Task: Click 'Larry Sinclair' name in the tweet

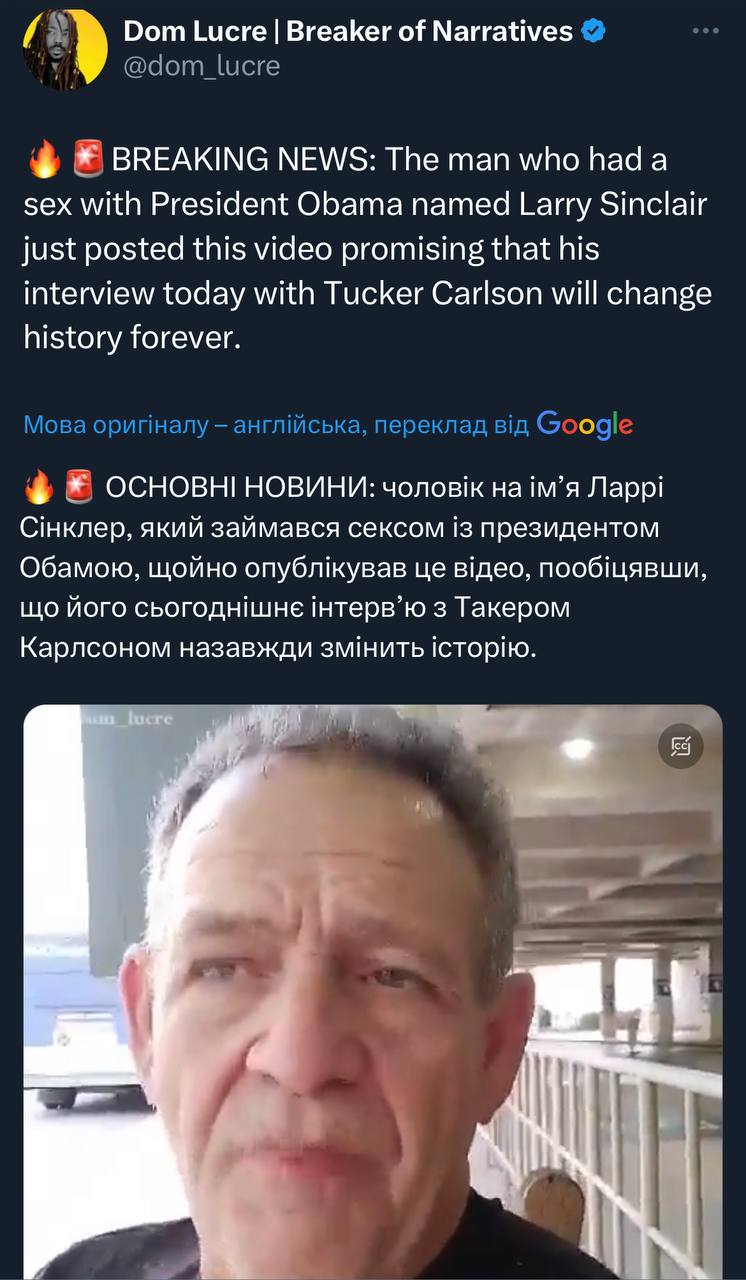Action: click(613, 205)
